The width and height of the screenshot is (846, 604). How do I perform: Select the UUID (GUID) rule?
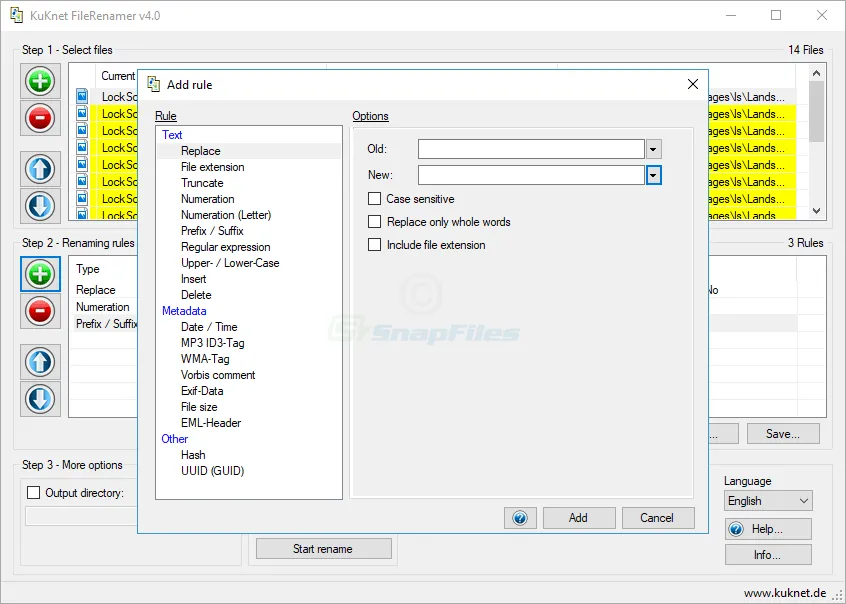click(x=213, y=471)
